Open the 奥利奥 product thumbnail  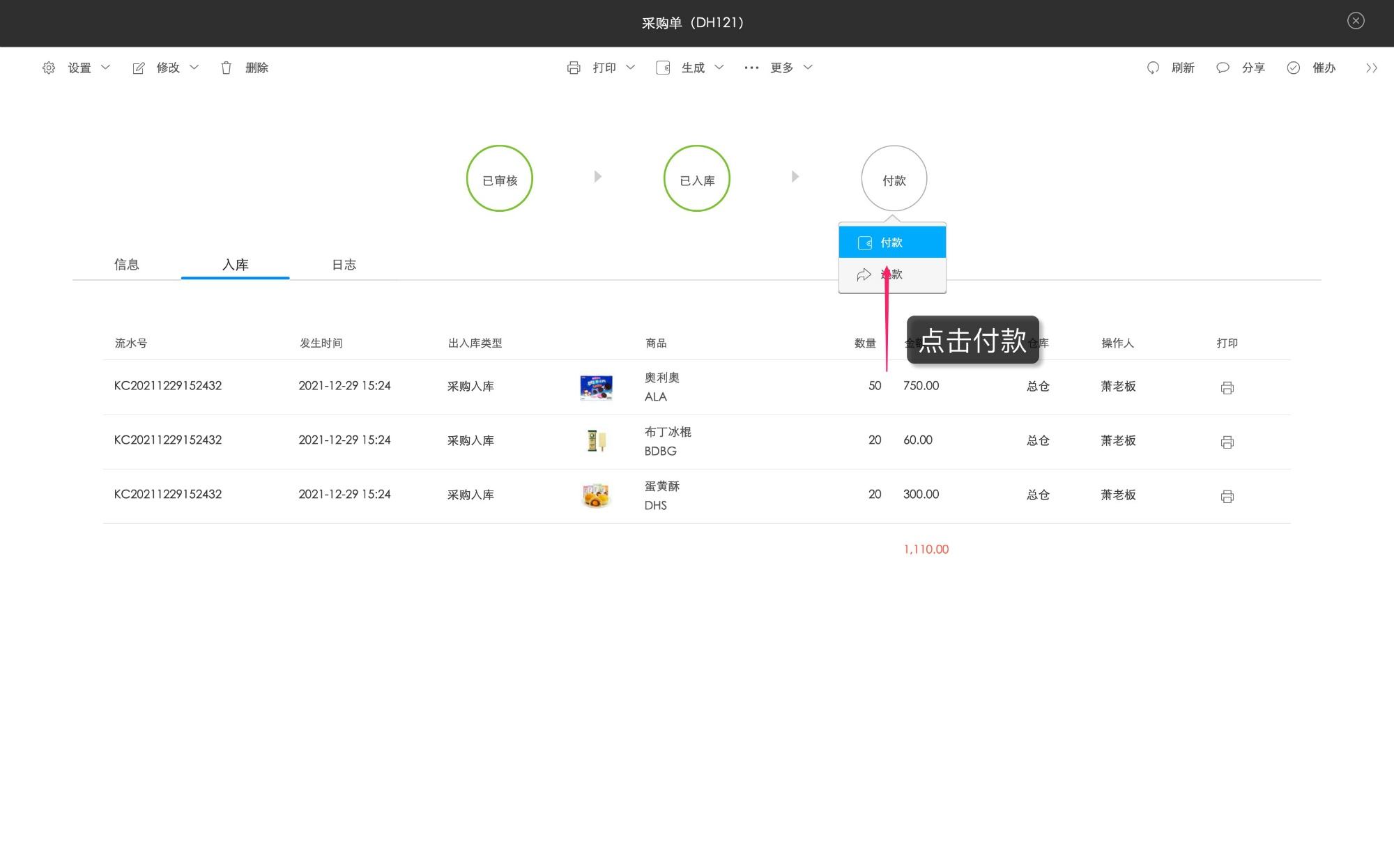[x=596, y=387]
